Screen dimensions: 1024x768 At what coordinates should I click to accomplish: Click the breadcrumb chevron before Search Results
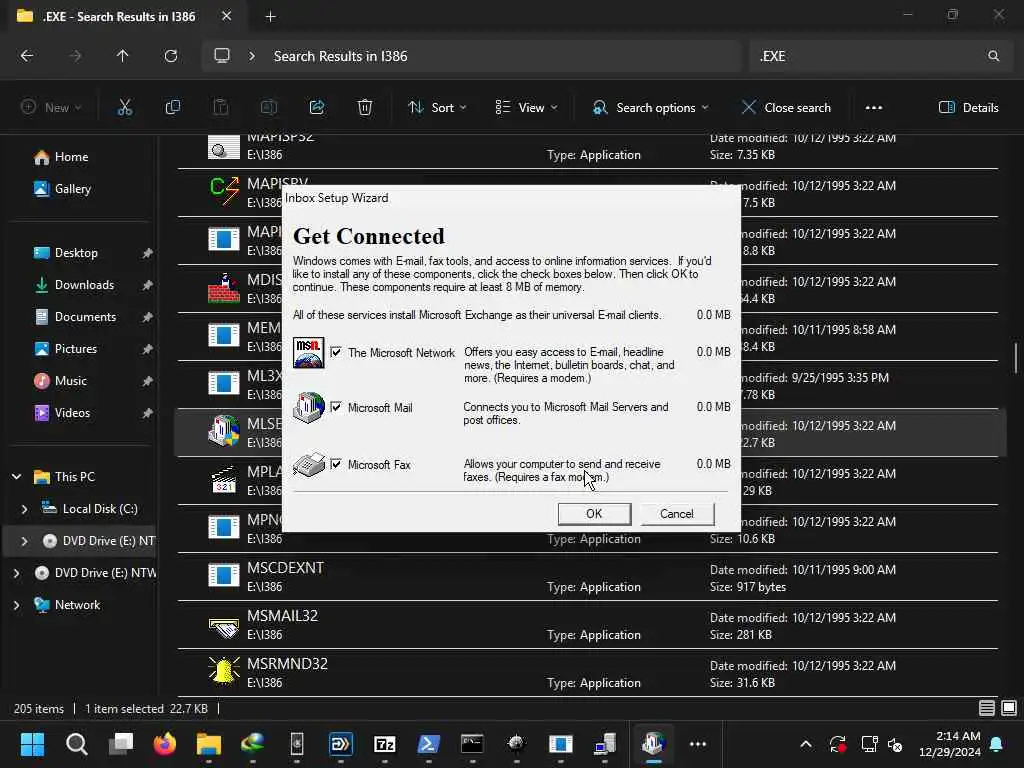251,56
